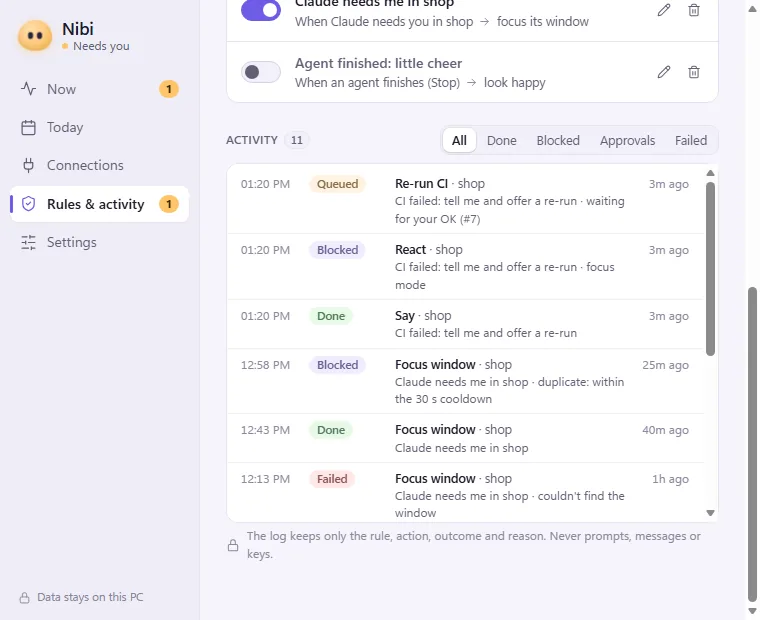
Task: Click the Rules & activity shield icon
Action: click(29, 204)
